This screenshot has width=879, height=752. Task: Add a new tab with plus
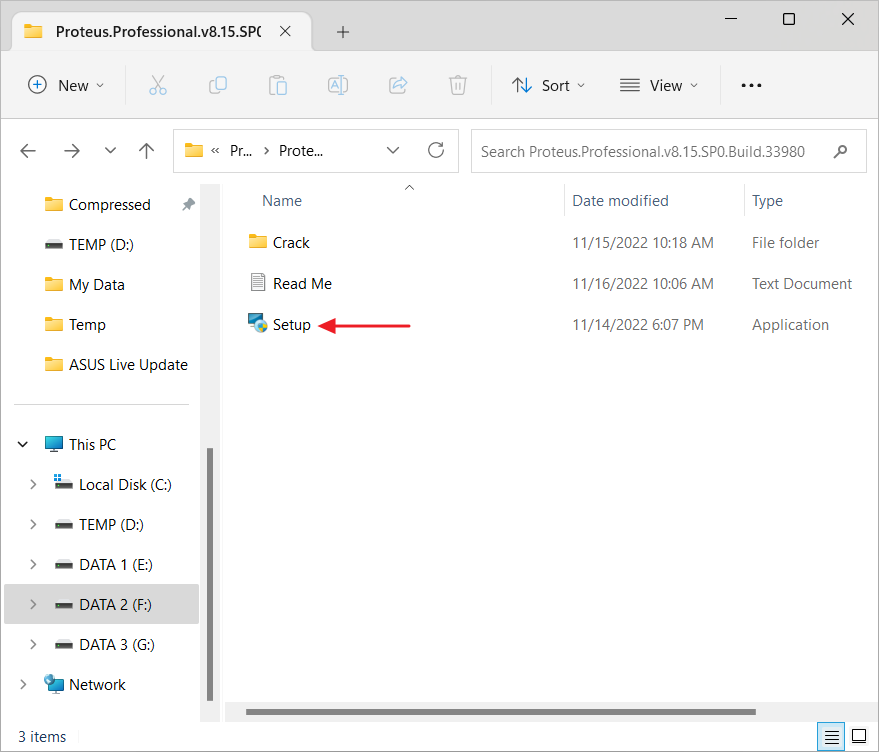[x=343, y=32]
